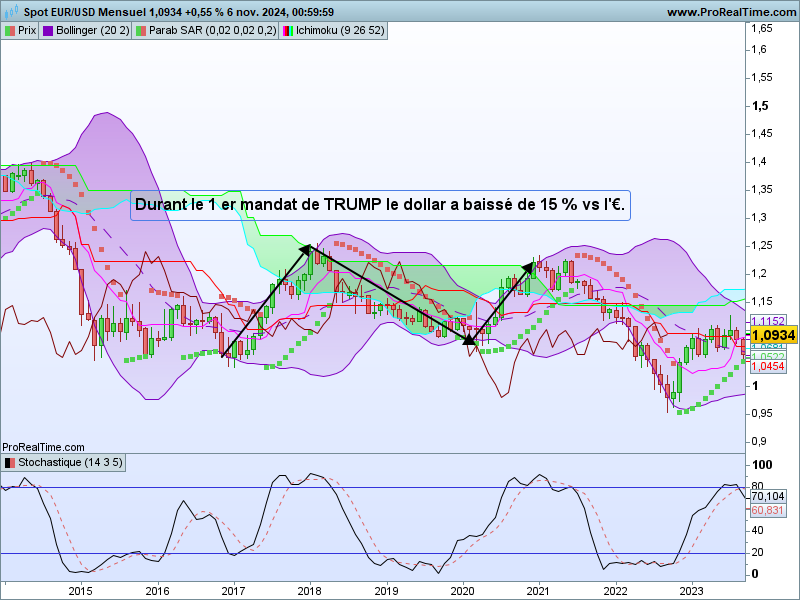Click the Stochastique color swatch

tap(10, 463)
